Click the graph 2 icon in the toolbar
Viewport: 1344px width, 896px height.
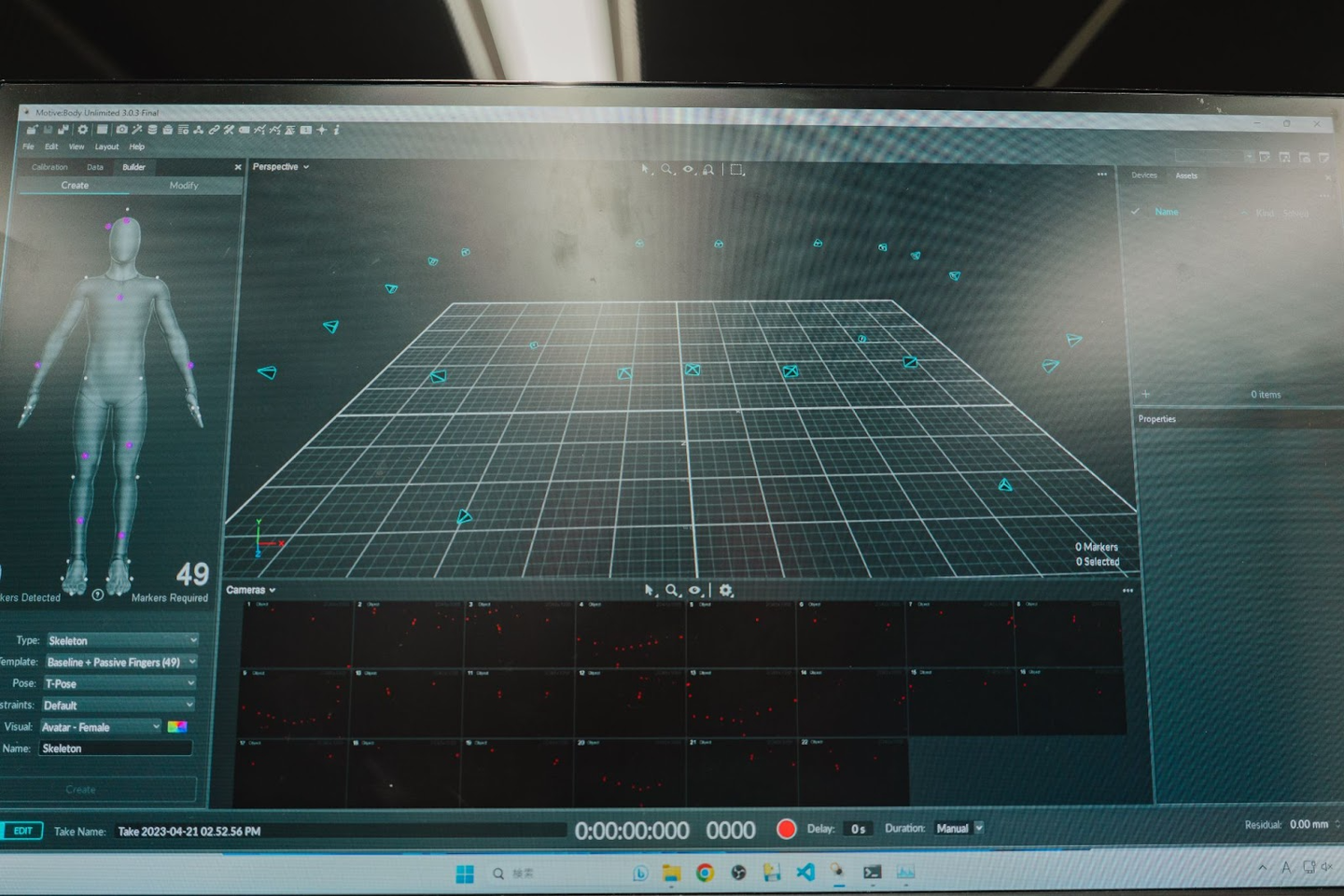(274, 130)
